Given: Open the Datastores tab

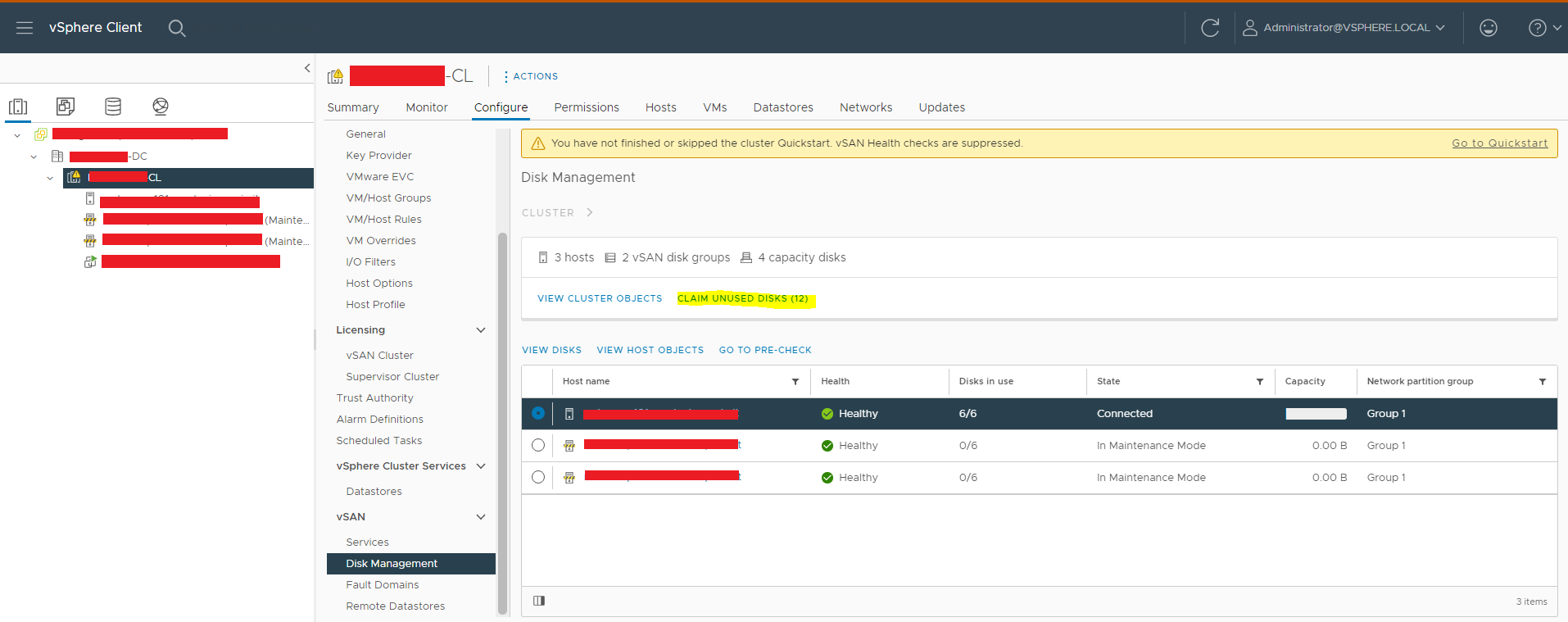Looking at the screenshot, I should [783, 107].
